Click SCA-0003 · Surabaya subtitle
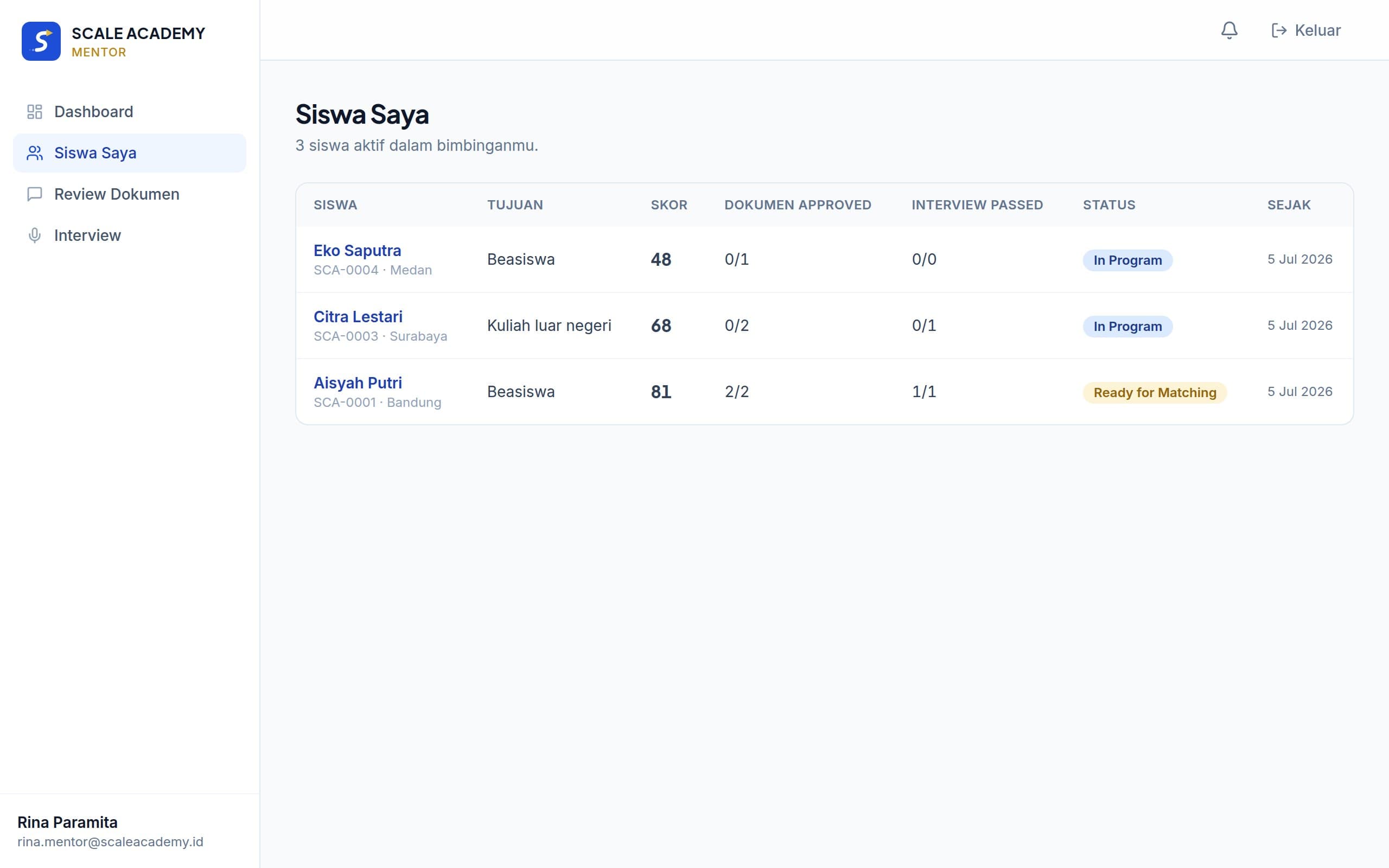Screen dimensions: 1389x868 [x=380, y=336]
